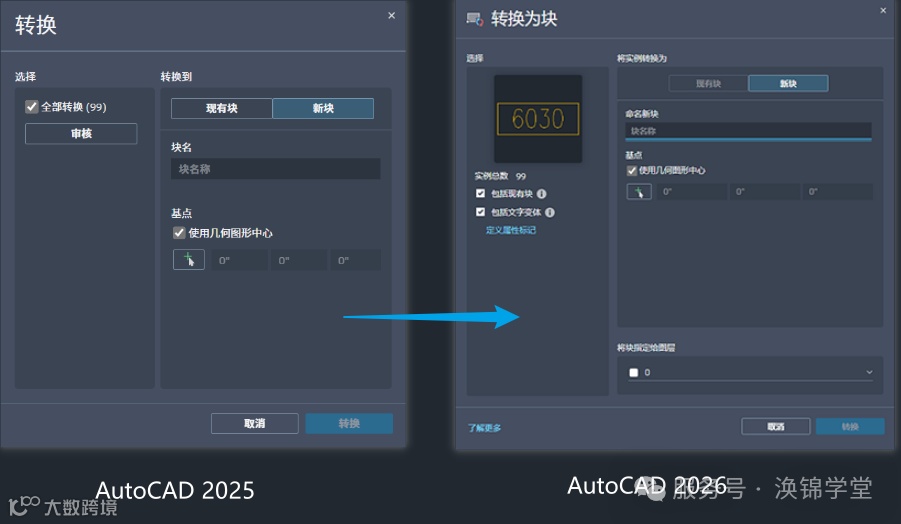The height and width of the screenshot is (524, 901).
Task: Click 取消 button in 2026 dialog
Action: pyautogui.click(x=776, y=426)
